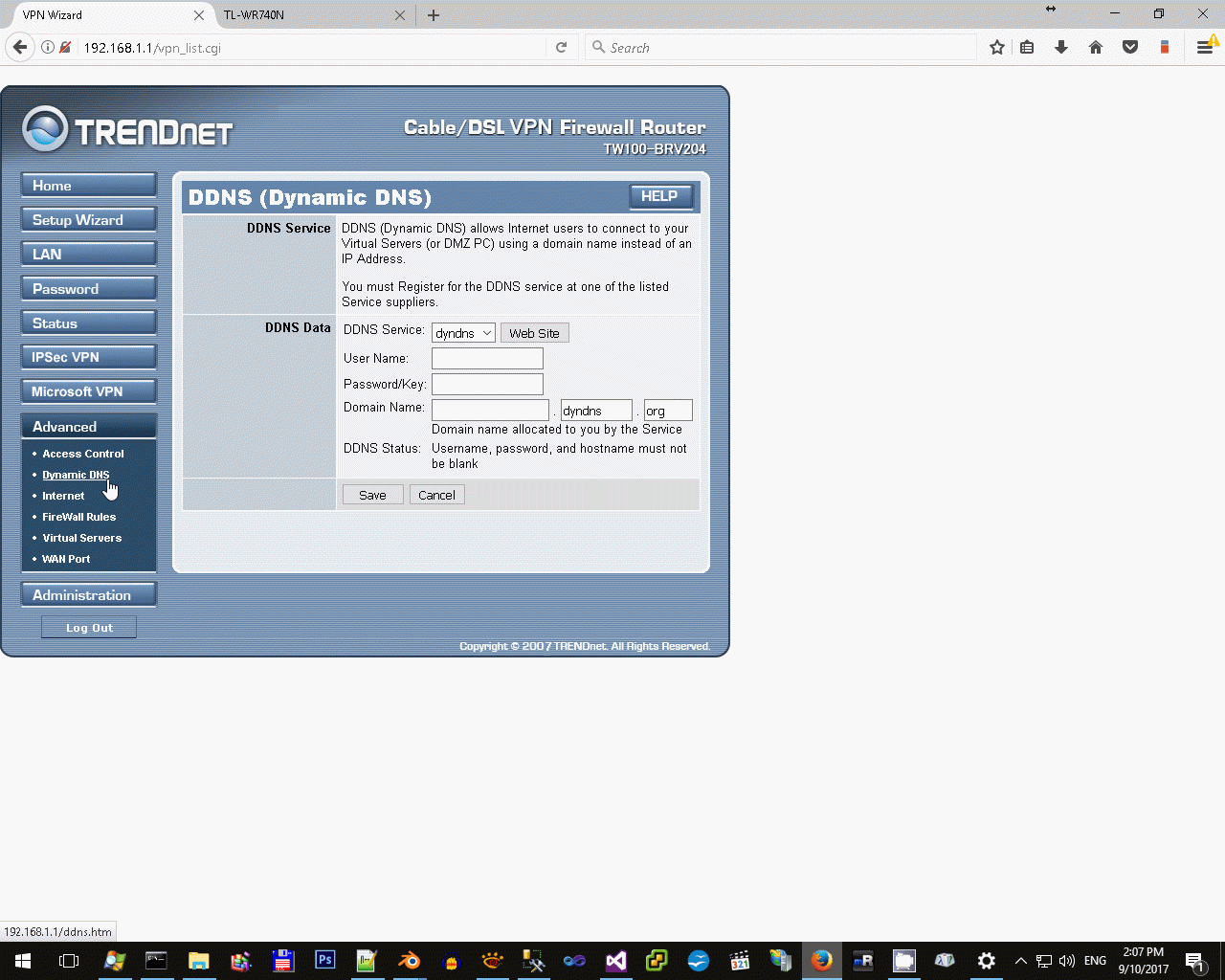The width and height of the screenshot is (1225, 980).
Task: Launch Command Prompt from the taskbar
Action: [x=156, y=961]
